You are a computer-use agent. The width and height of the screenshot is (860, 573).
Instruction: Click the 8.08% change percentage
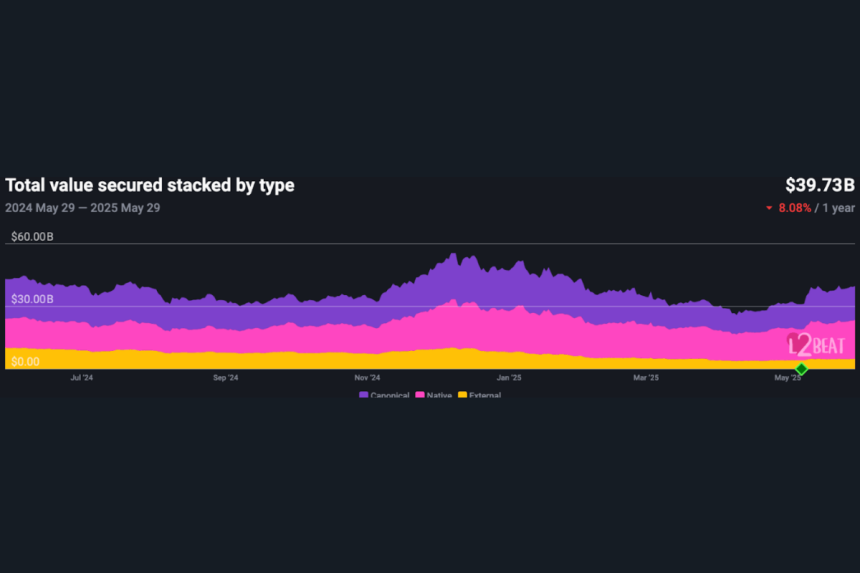click(793, 208)
